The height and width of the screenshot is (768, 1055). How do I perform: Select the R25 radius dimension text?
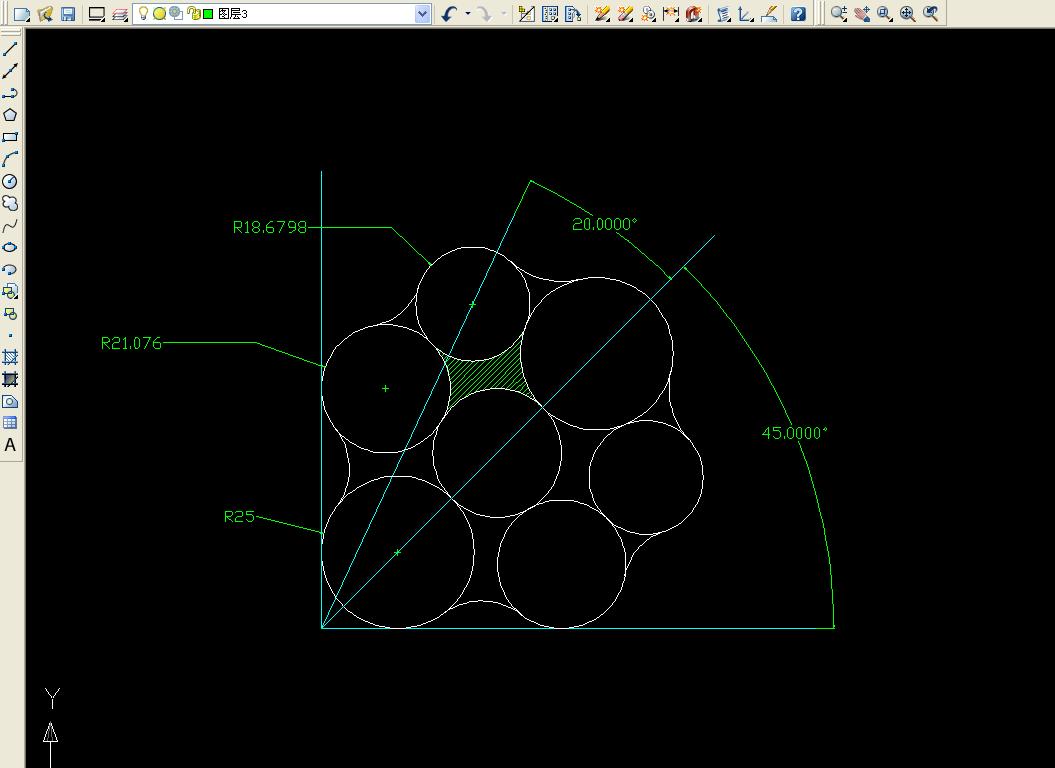[x=239, y=516]
